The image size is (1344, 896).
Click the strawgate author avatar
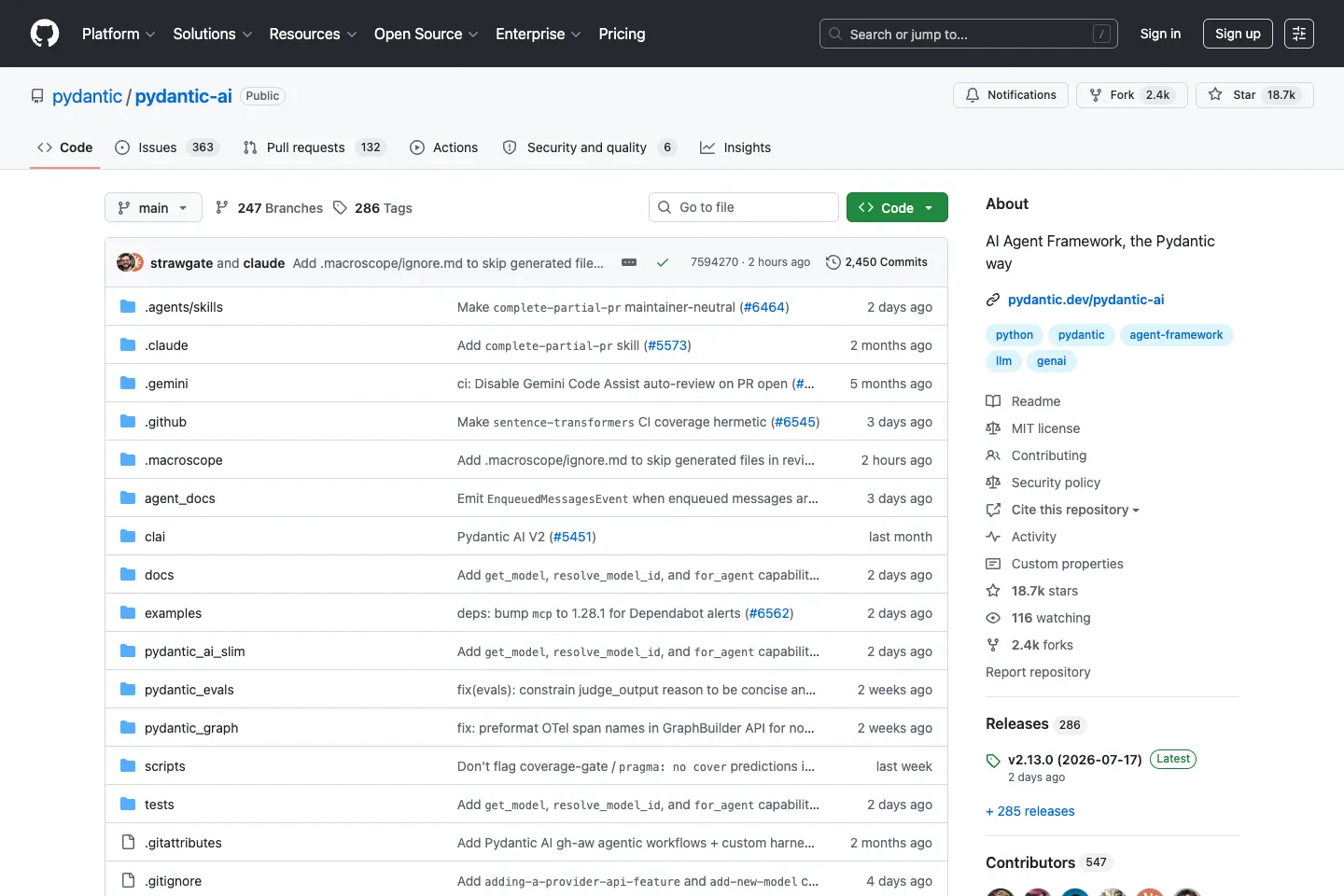(125, 262)
